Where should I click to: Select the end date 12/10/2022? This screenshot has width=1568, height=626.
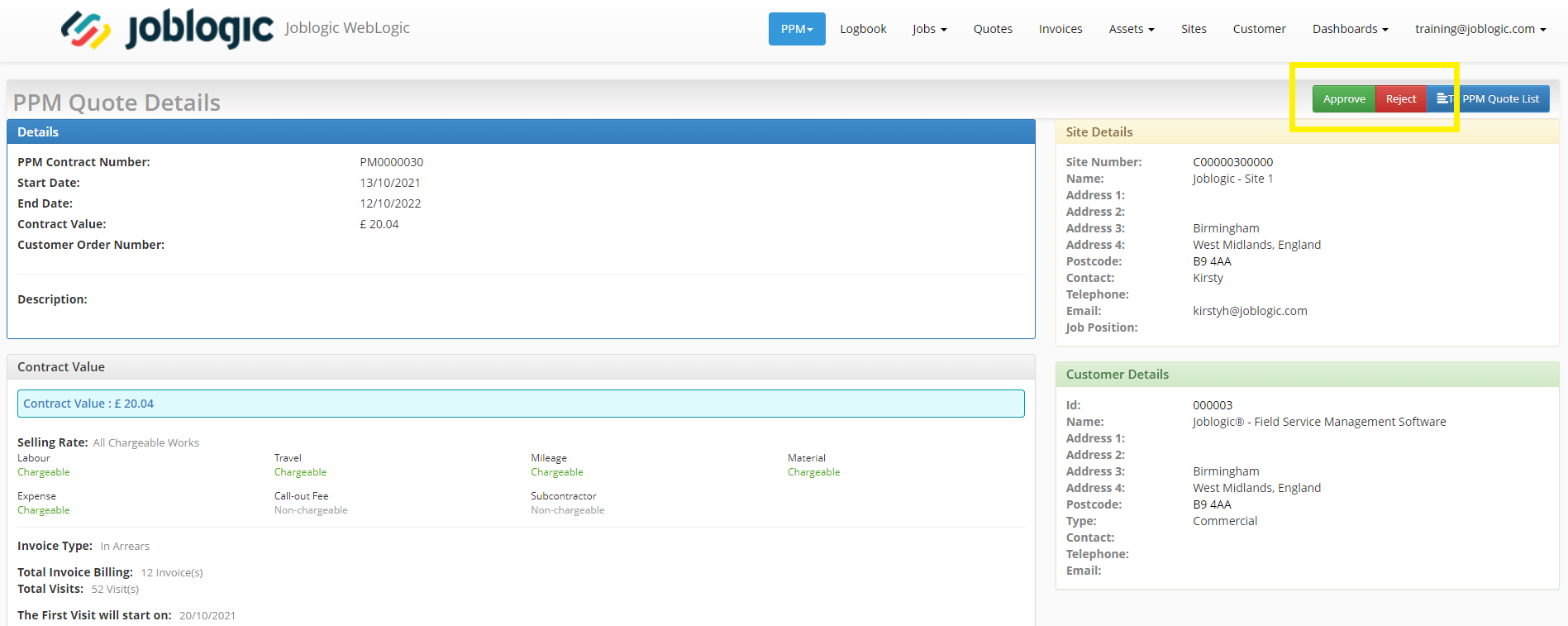pyautogui.click(x=390, y=203)
